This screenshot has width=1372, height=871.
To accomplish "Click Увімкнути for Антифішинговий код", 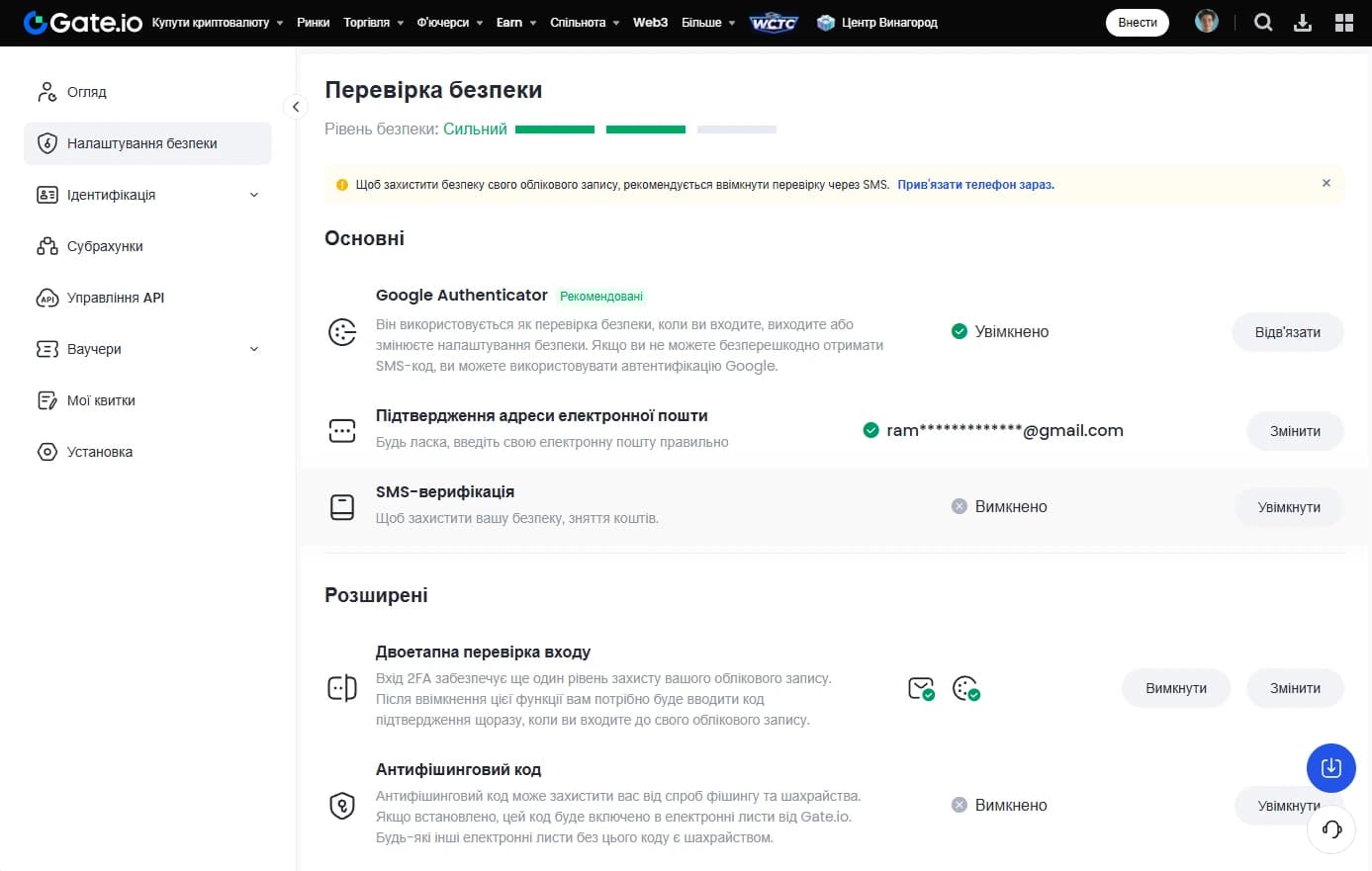I will click(x=1289, y=806).
